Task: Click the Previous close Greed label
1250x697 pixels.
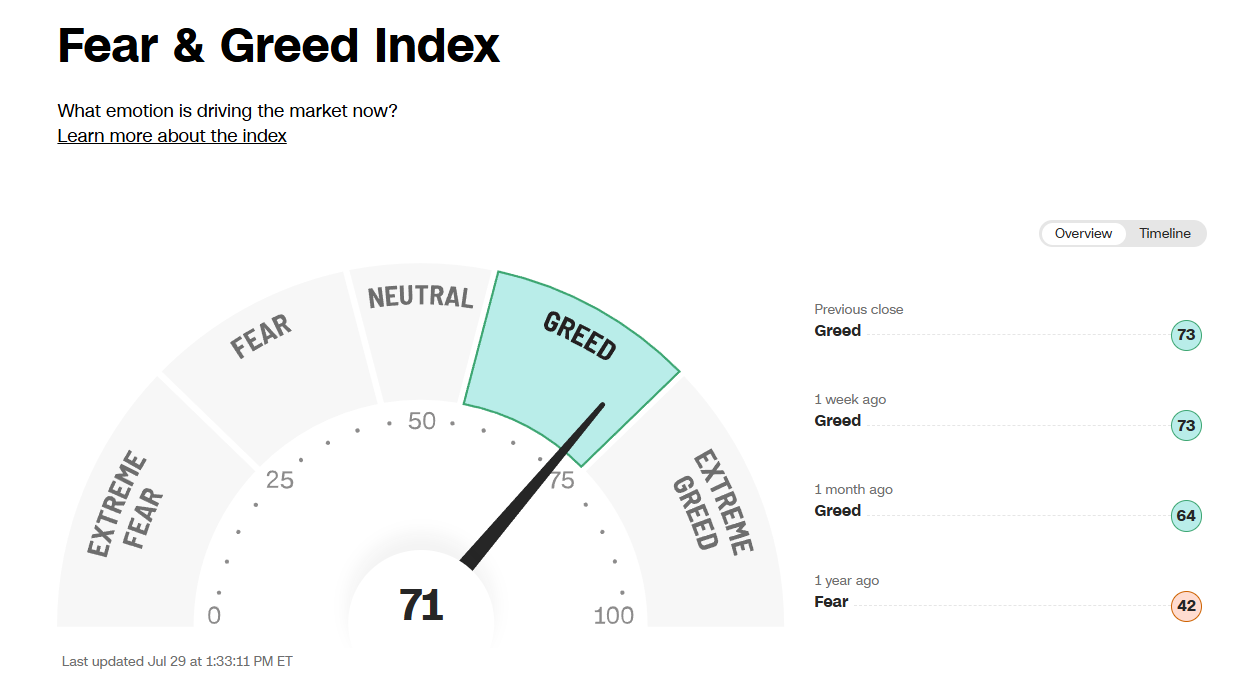Action: tap(837, 330)
